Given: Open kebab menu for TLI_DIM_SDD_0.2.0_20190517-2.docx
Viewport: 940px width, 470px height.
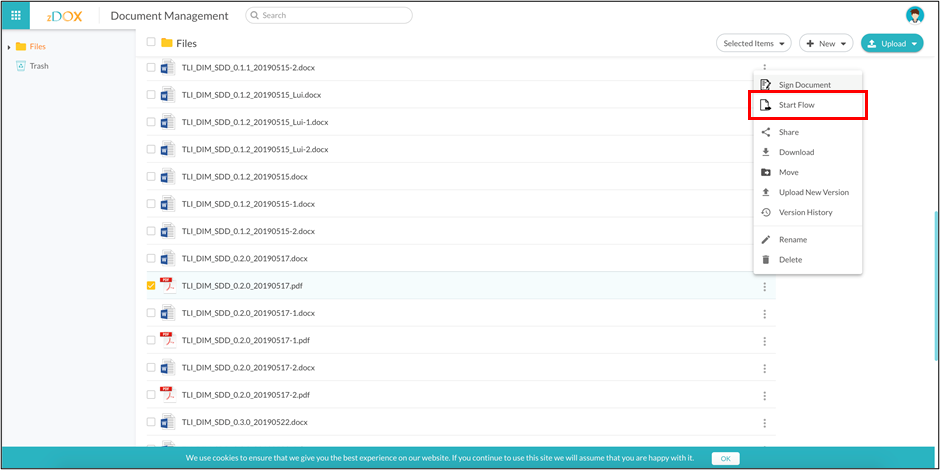Looking at the screenshot, I should (x=764, y=368).
